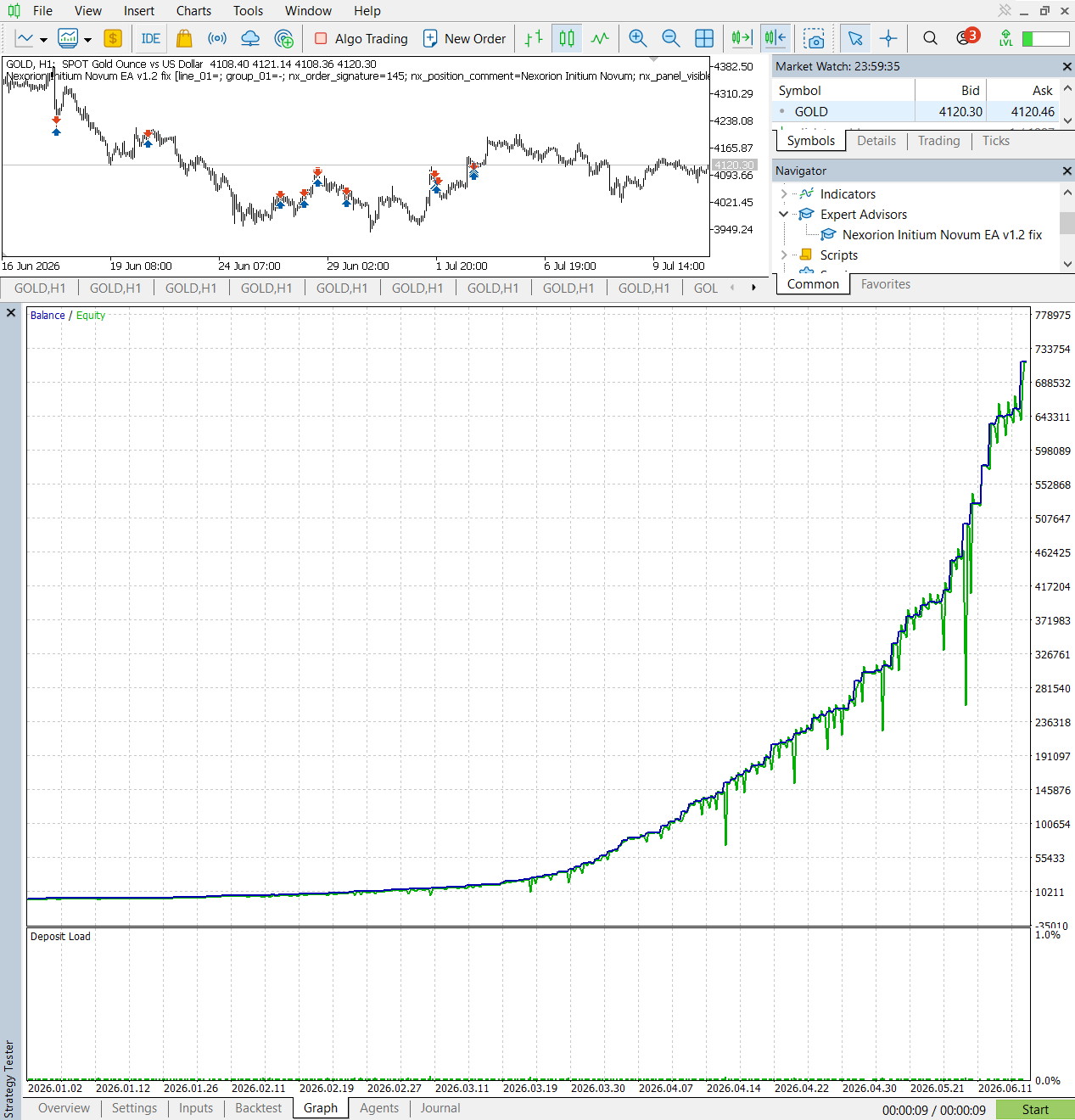The width and height of the screenshot is (1075, 1120).
Task: Toggle chart shift icon
Action: (x=775, y=38)
